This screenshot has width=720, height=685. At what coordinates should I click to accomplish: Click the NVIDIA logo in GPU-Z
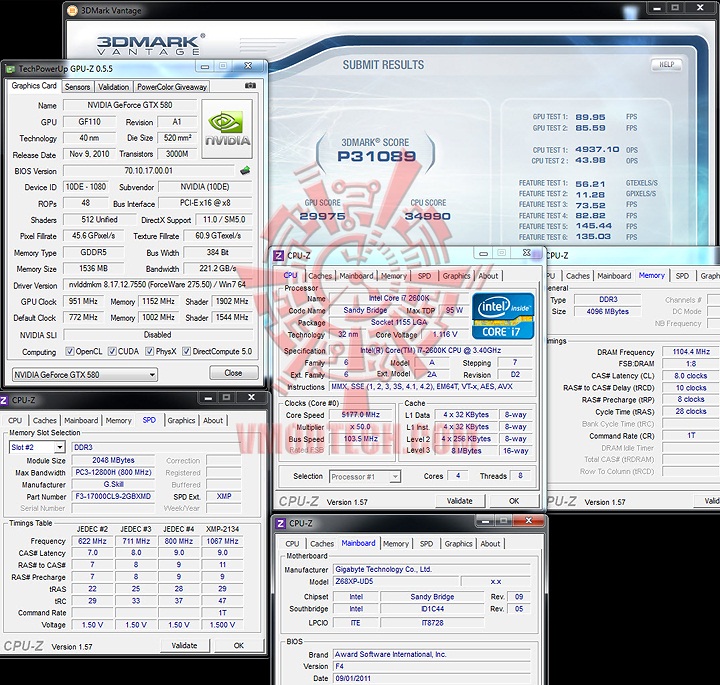click(x=227, y=129)
